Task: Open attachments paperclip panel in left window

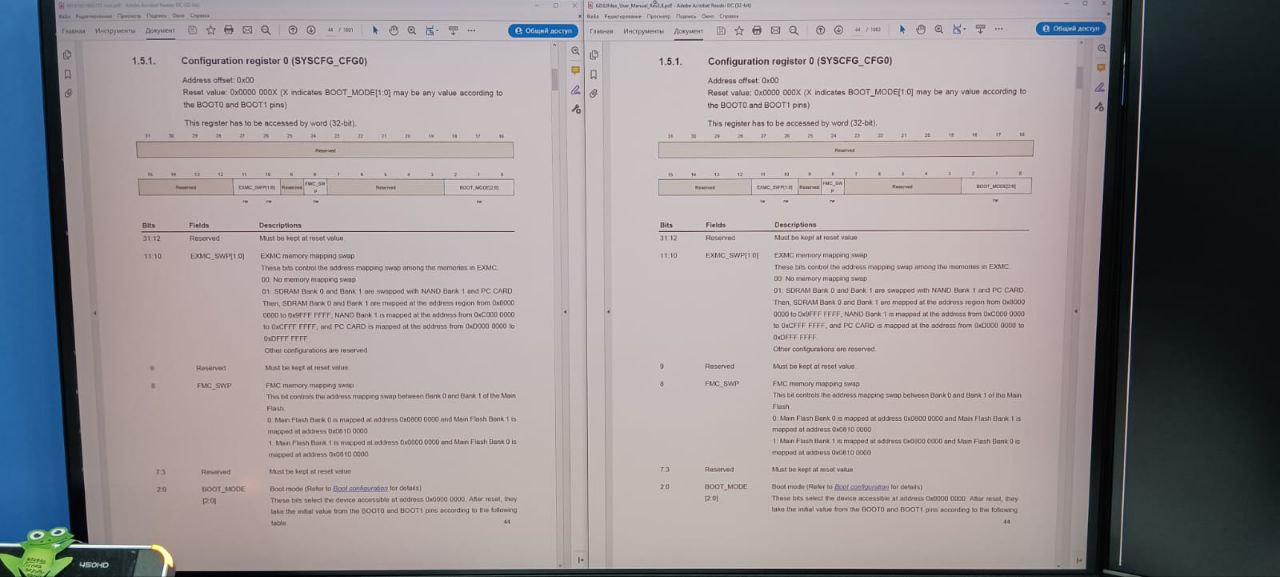Action: (x=67, y=93)
